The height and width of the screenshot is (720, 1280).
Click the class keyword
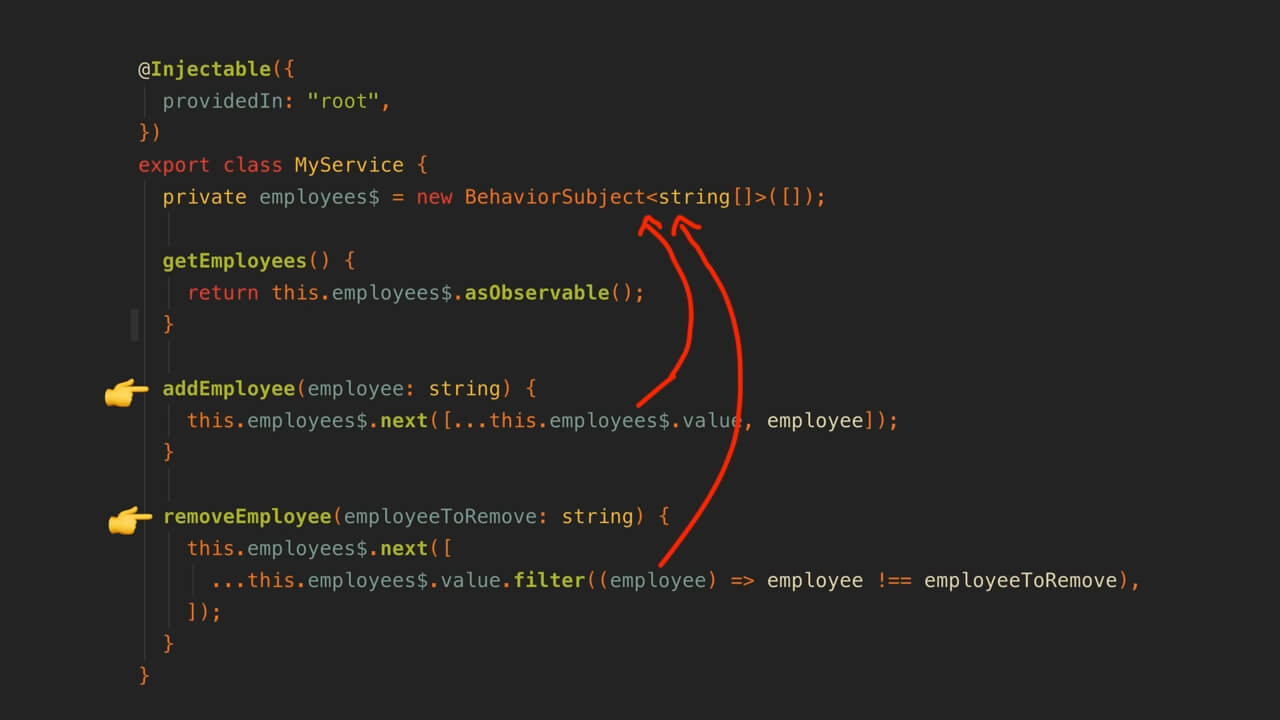coord(253,165)
